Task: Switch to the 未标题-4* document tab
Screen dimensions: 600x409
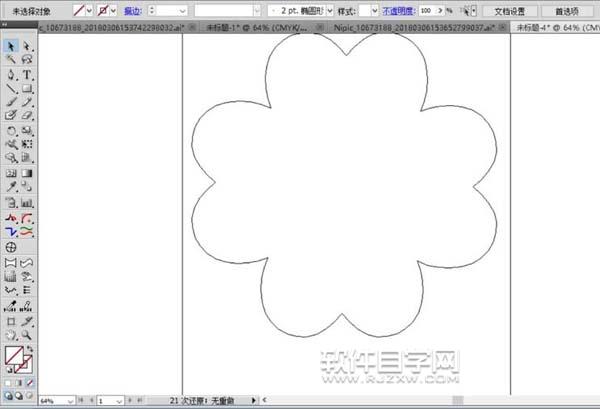Action: click(558, 28)
